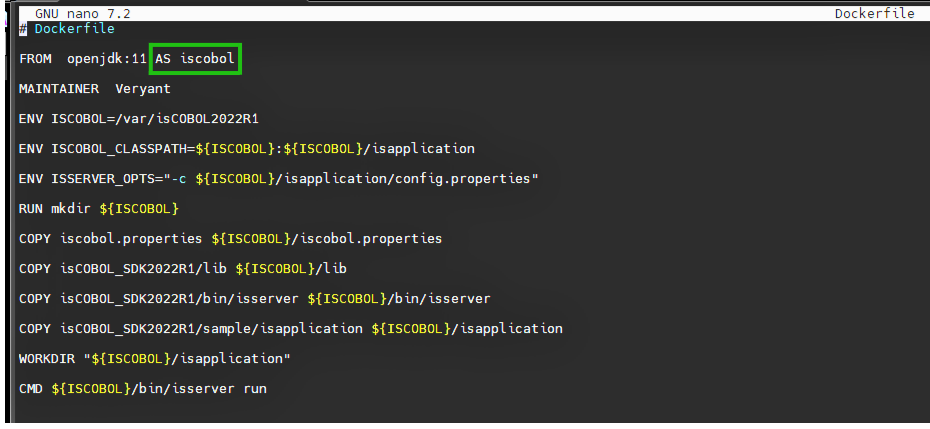The image size is (930, 429).
Task: Click the highlighted AS iscobol text
Action: coord(195,59)
